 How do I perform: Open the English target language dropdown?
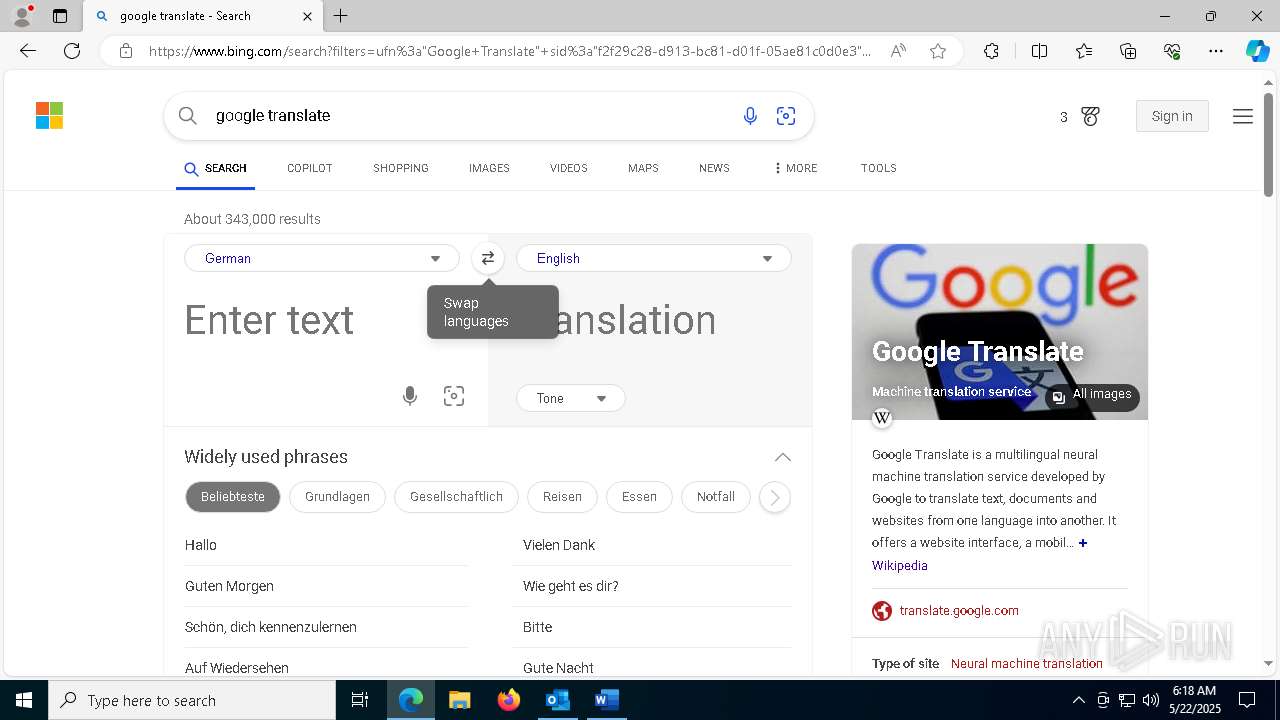point(654,258)
